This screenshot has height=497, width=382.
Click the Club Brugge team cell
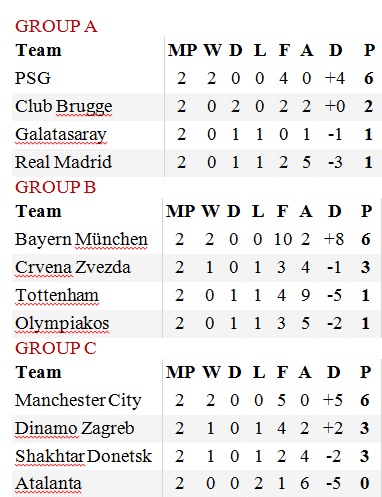(x=63, y=107)
